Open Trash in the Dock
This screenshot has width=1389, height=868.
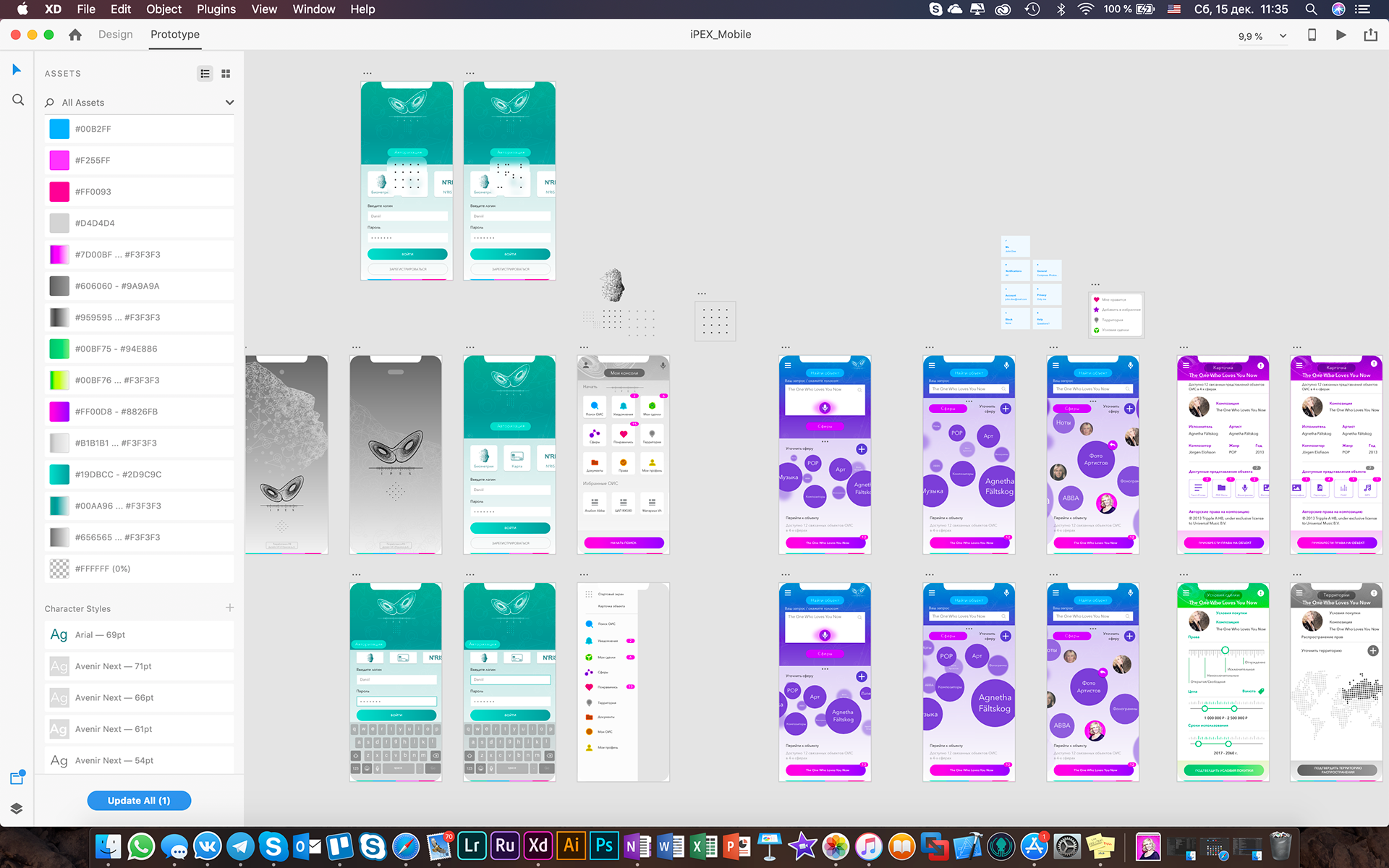pos(1280,846)
